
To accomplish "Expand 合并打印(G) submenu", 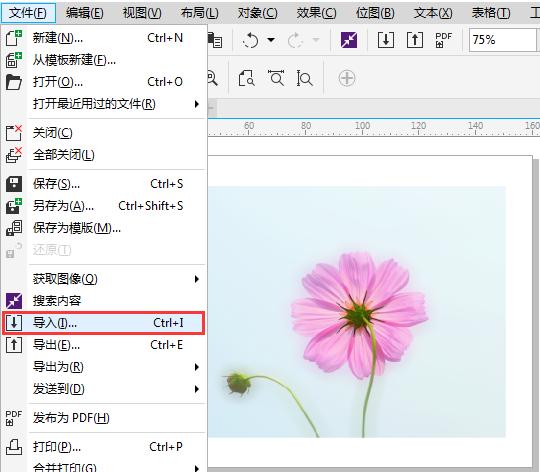I will coord(104,467).
